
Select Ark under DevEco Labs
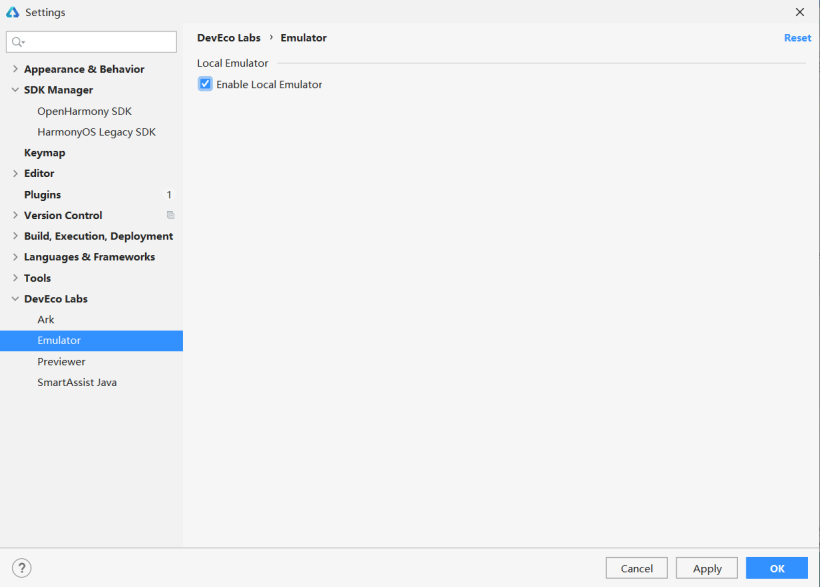45,319
